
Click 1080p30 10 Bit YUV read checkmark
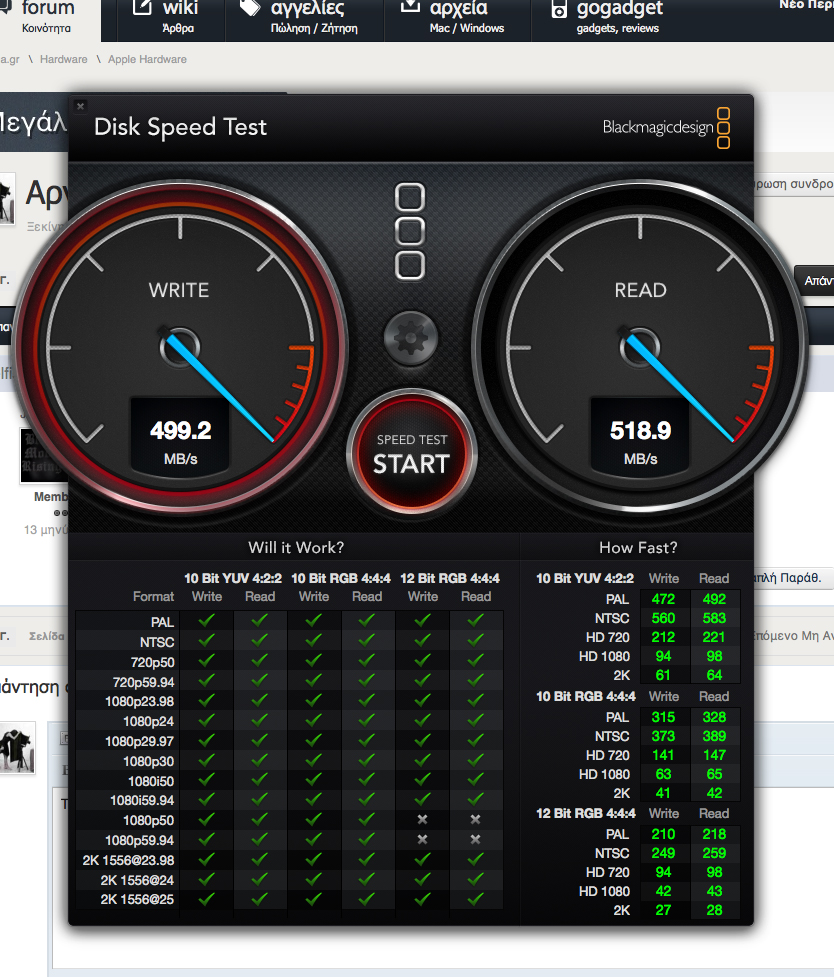coord(260,760)
